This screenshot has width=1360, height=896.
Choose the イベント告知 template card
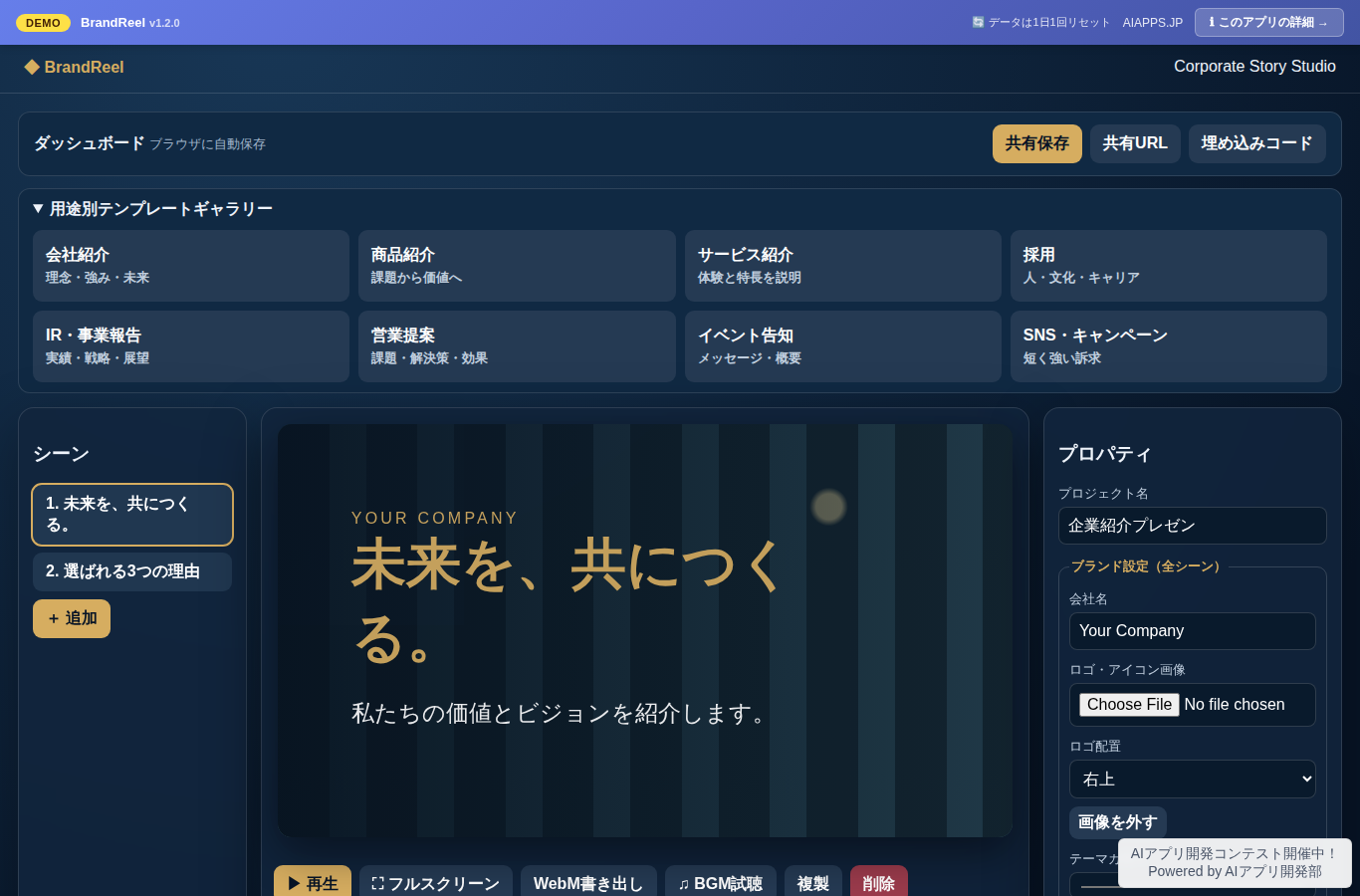tap(842, 346)
